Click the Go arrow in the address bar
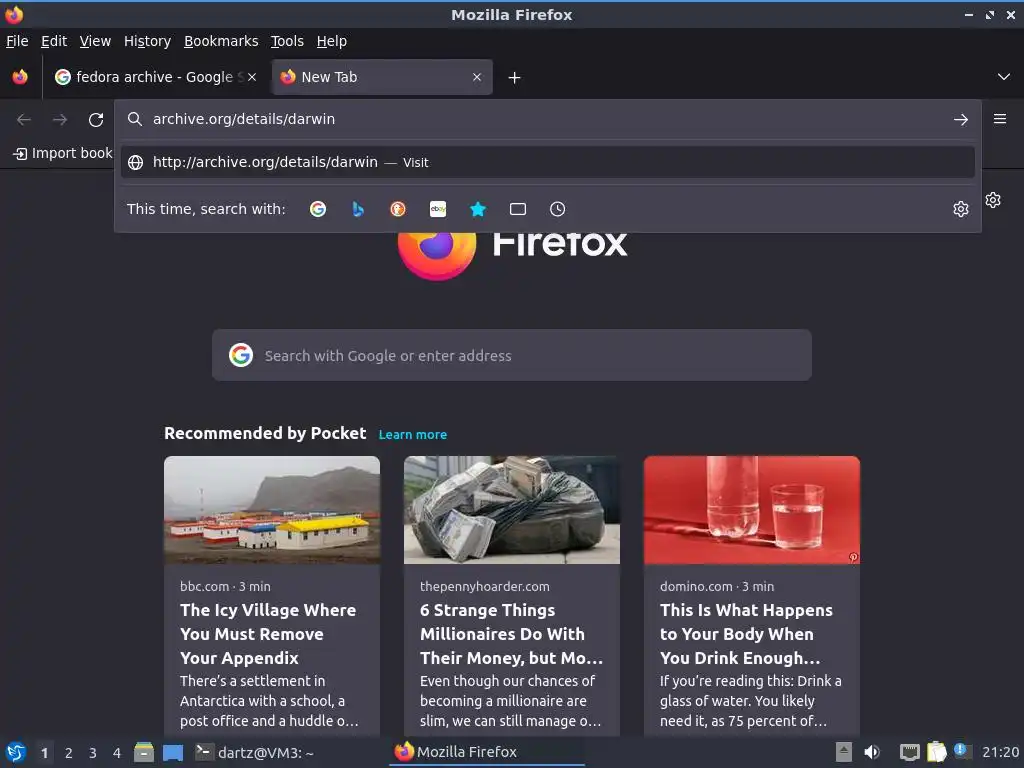The image size is (1024, 768). coord(961,120)
